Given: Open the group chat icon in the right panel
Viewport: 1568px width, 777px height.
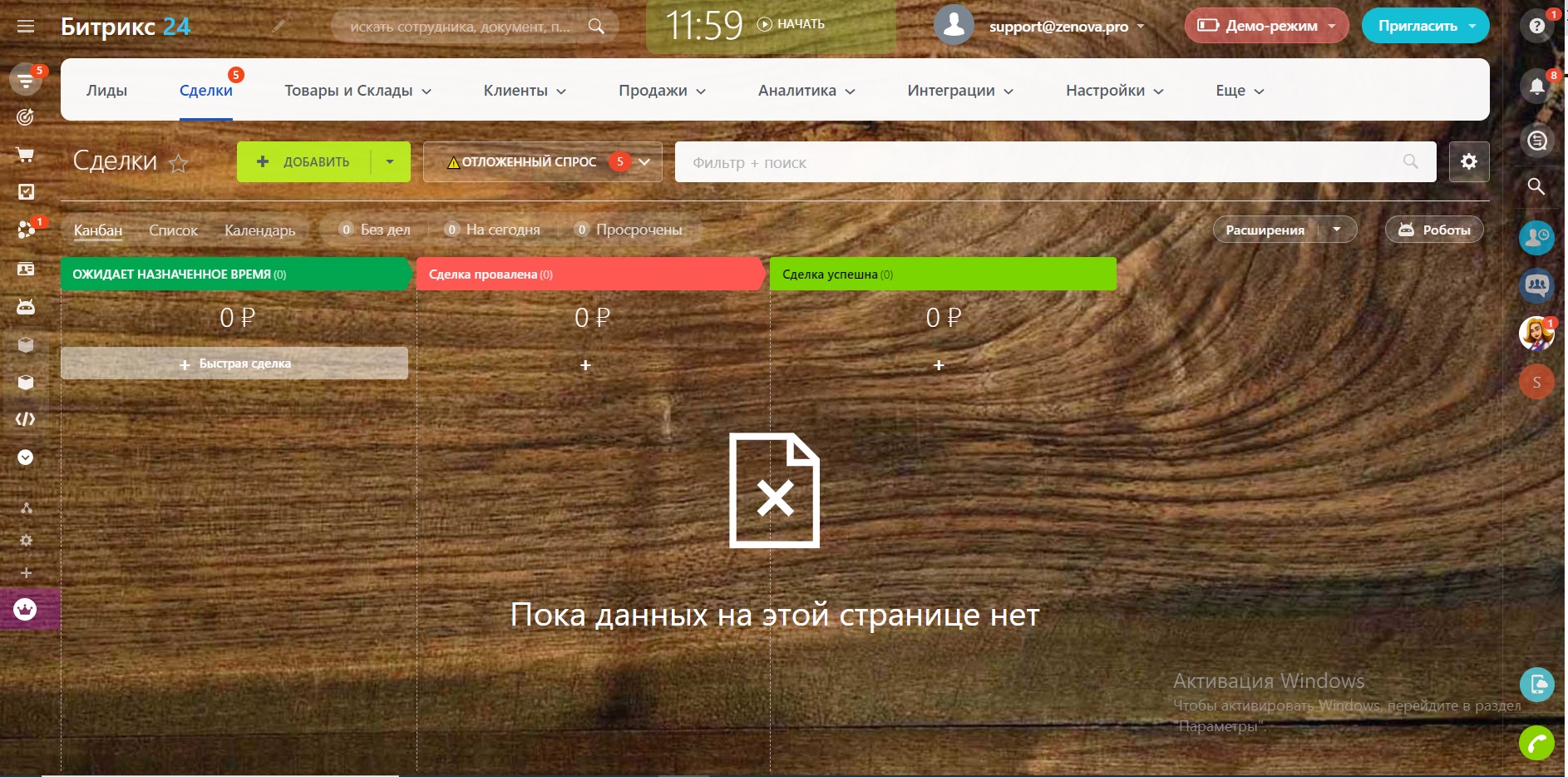Looking at the screenshot, I should point(1536,286).
